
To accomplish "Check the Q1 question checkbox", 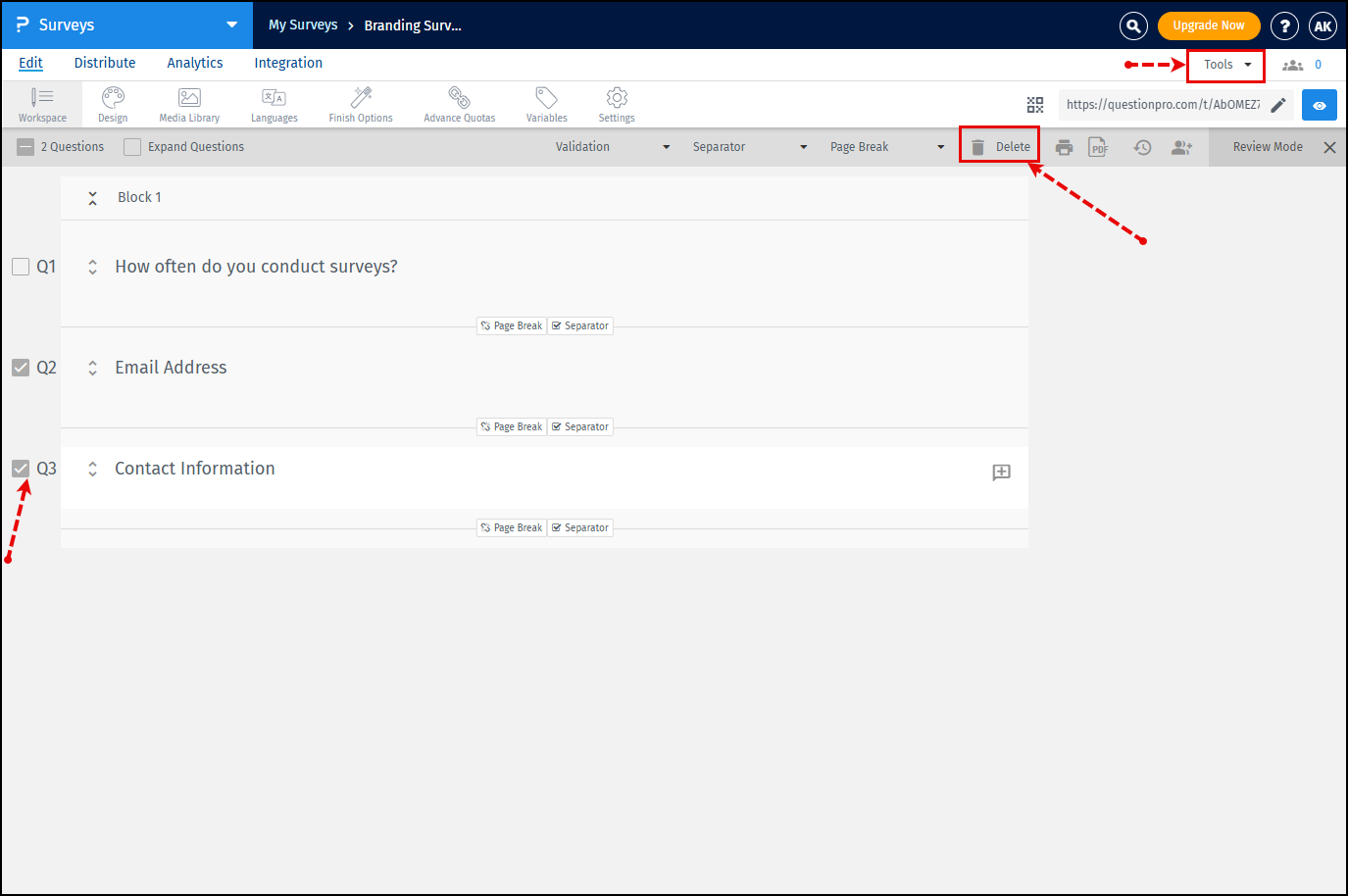I will [x=21, y=267].
